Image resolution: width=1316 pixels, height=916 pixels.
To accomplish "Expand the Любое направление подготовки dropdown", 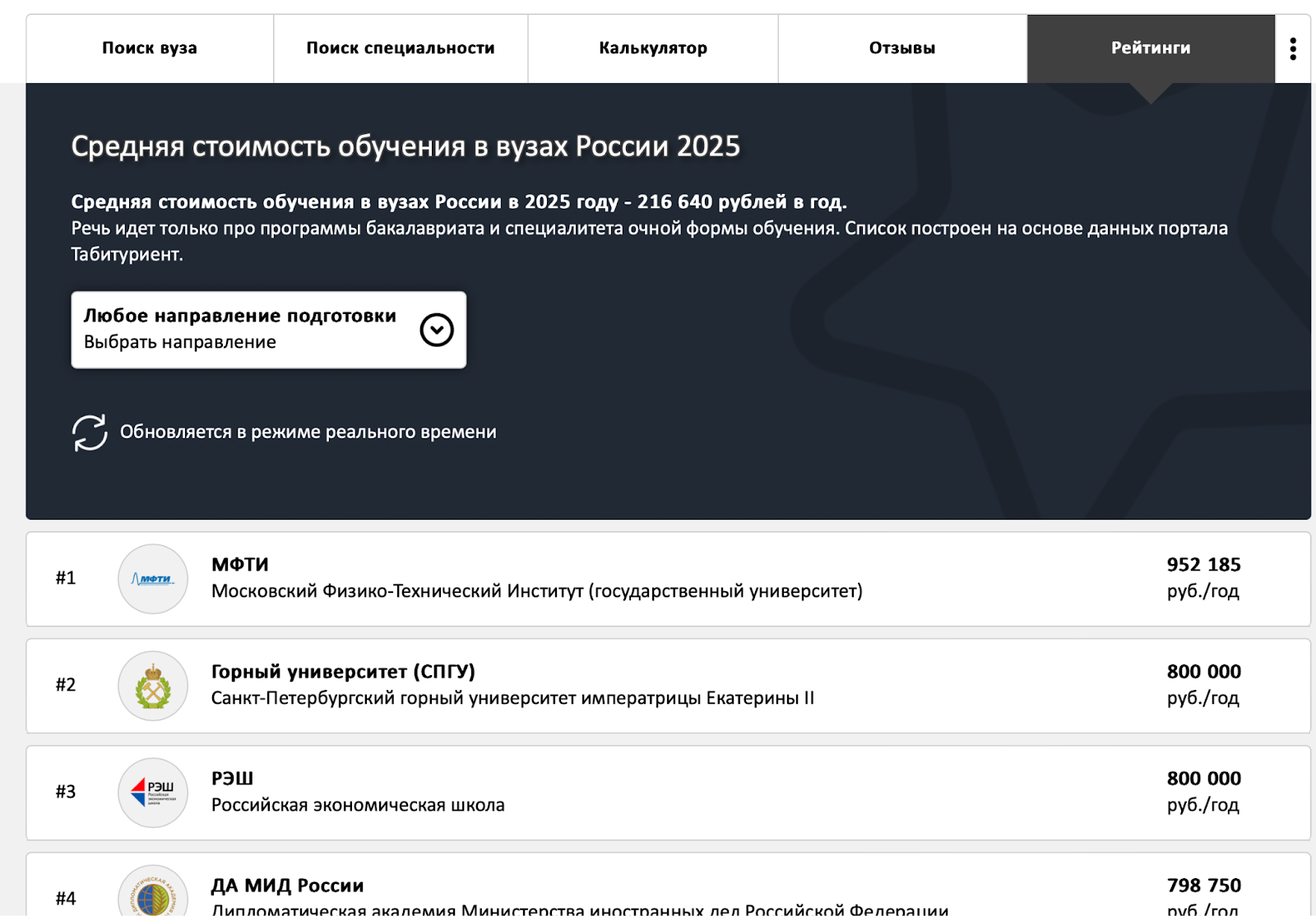I will (x=269, y=330).
